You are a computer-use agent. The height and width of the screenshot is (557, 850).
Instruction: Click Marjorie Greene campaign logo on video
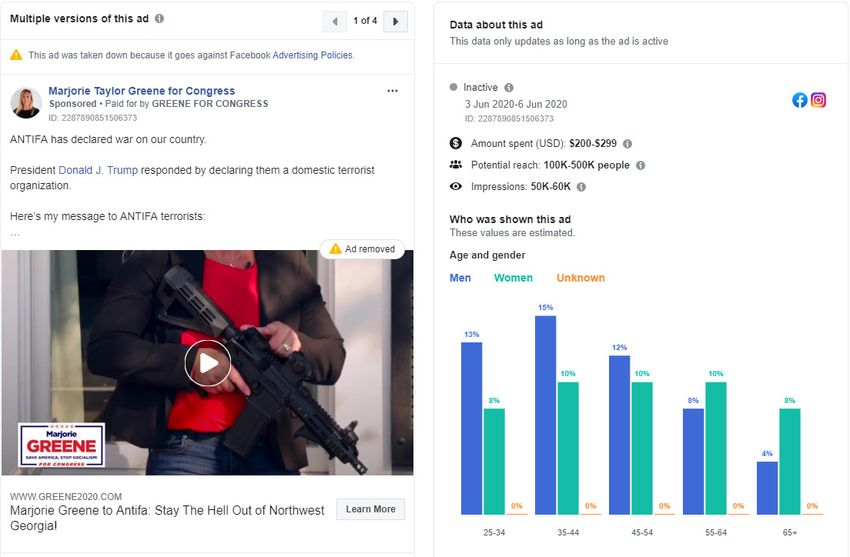pyautogui.click(x=61, y=445)
